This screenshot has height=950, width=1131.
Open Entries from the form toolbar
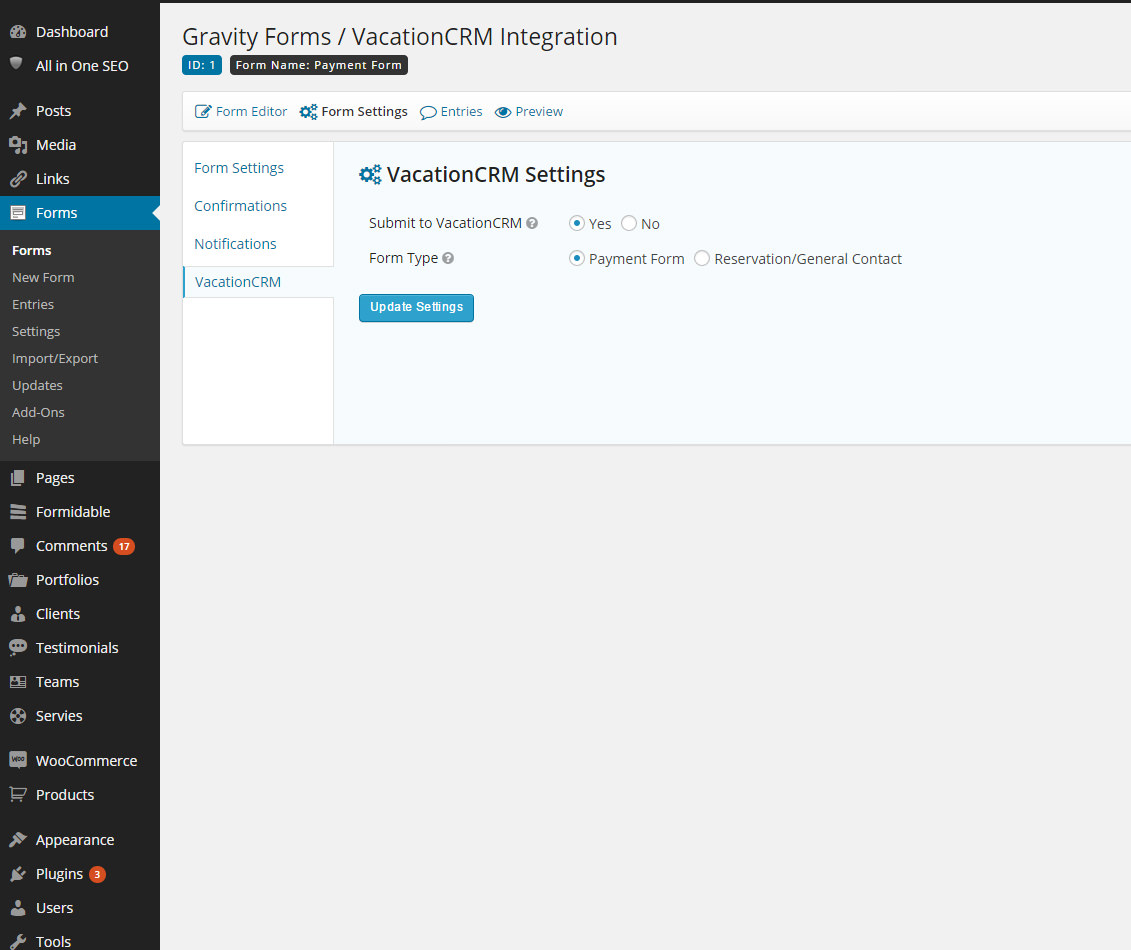point(461,112)
